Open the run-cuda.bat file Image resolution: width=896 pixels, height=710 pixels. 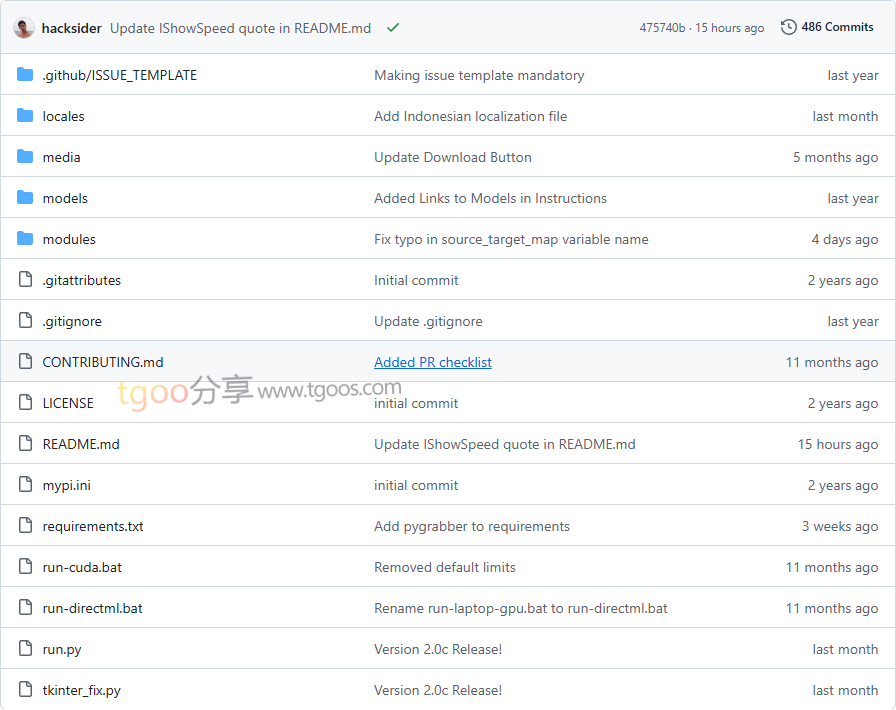tap(82, 567)
